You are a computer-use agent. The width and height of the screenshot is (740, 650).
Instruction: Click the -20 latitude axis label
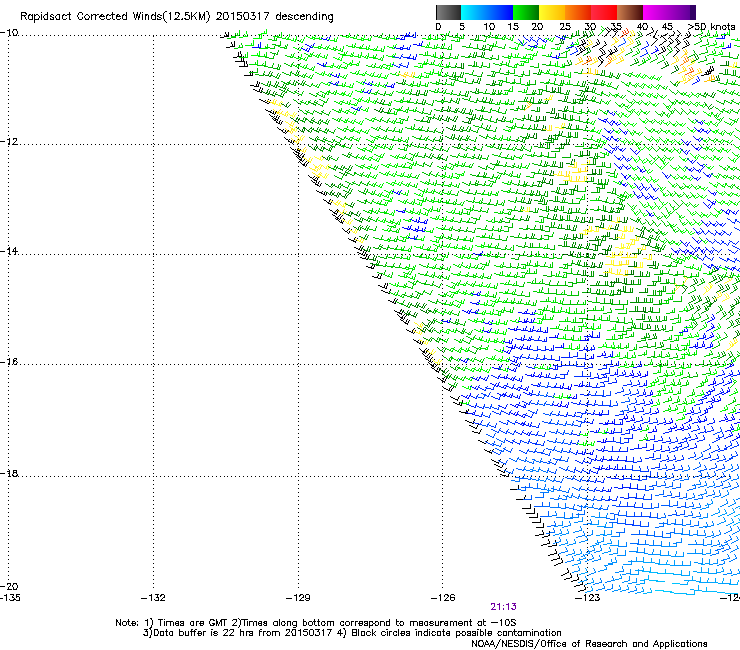pyautogui.click(x=9, y=586)
